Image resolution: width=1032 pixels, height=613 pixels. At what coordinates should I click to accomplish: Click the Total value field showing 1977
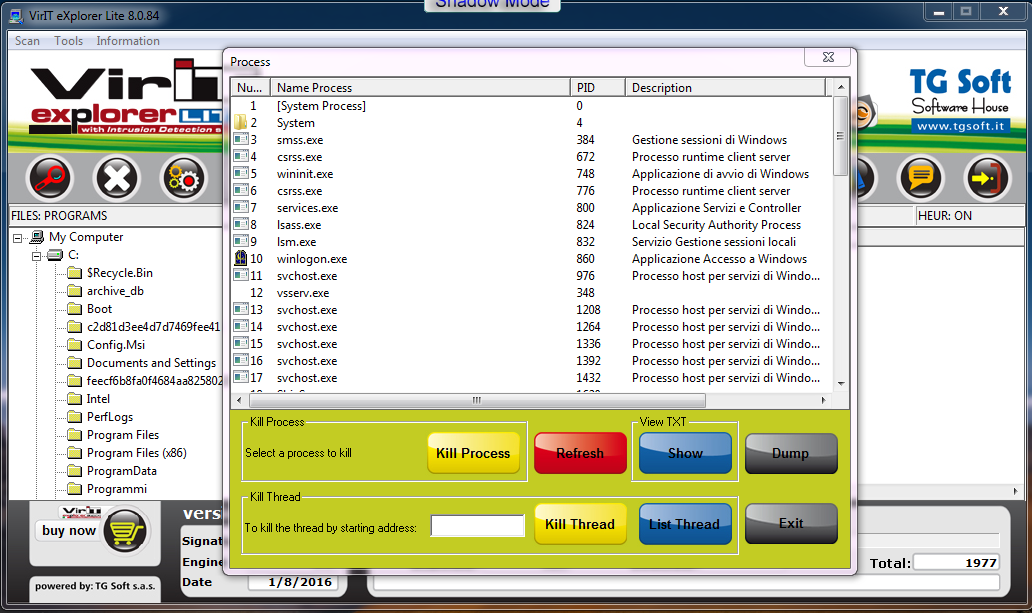coord(956,563)
